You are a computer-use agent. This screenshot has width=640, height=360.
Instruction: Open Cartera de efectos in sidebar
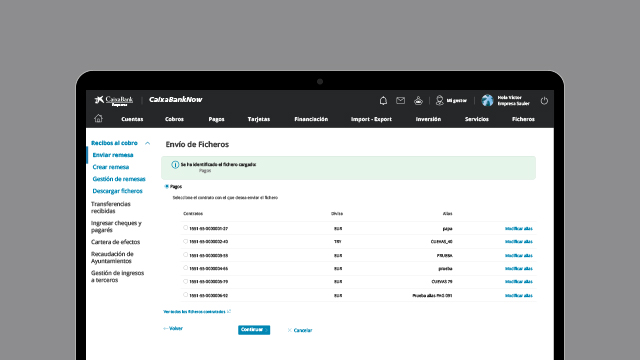tap(116, 242)
